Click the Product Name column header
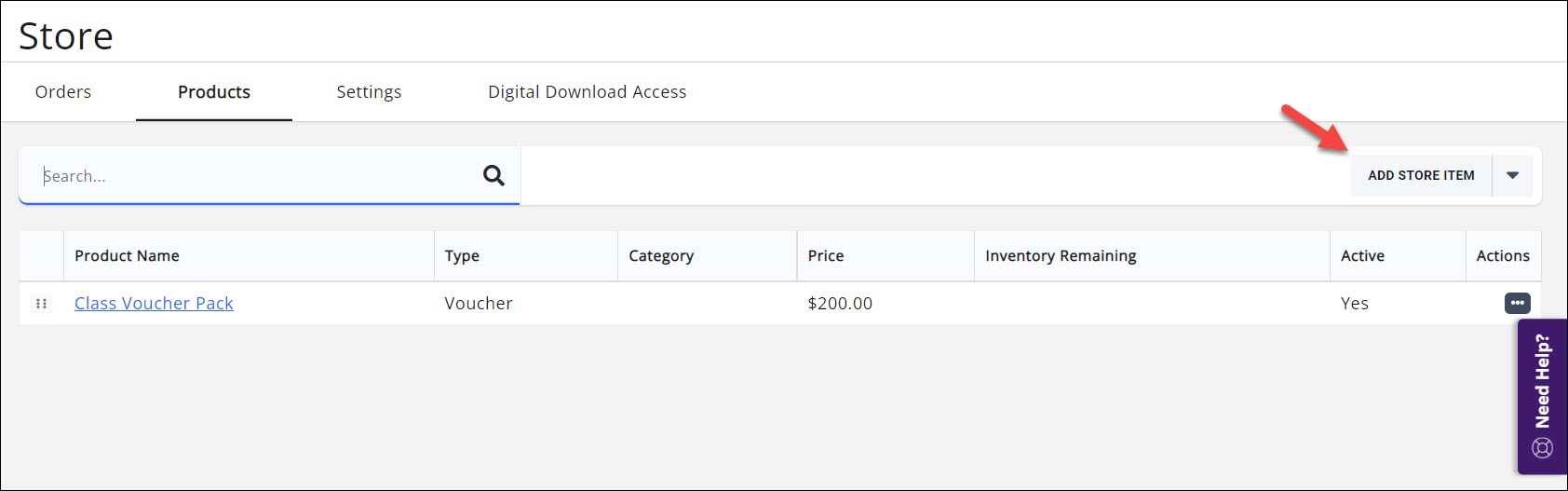 (127, 256)
